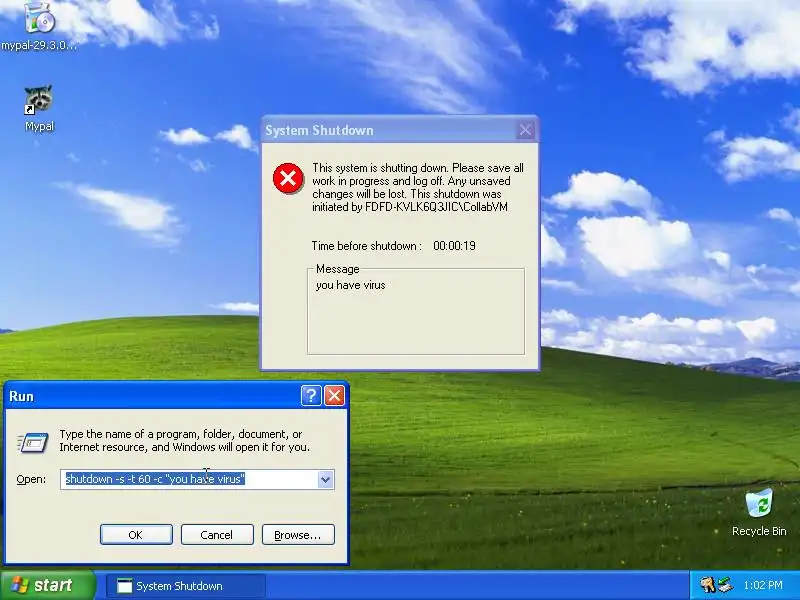Click the 'Time before shutdown :' label

[x=366, y=246]
